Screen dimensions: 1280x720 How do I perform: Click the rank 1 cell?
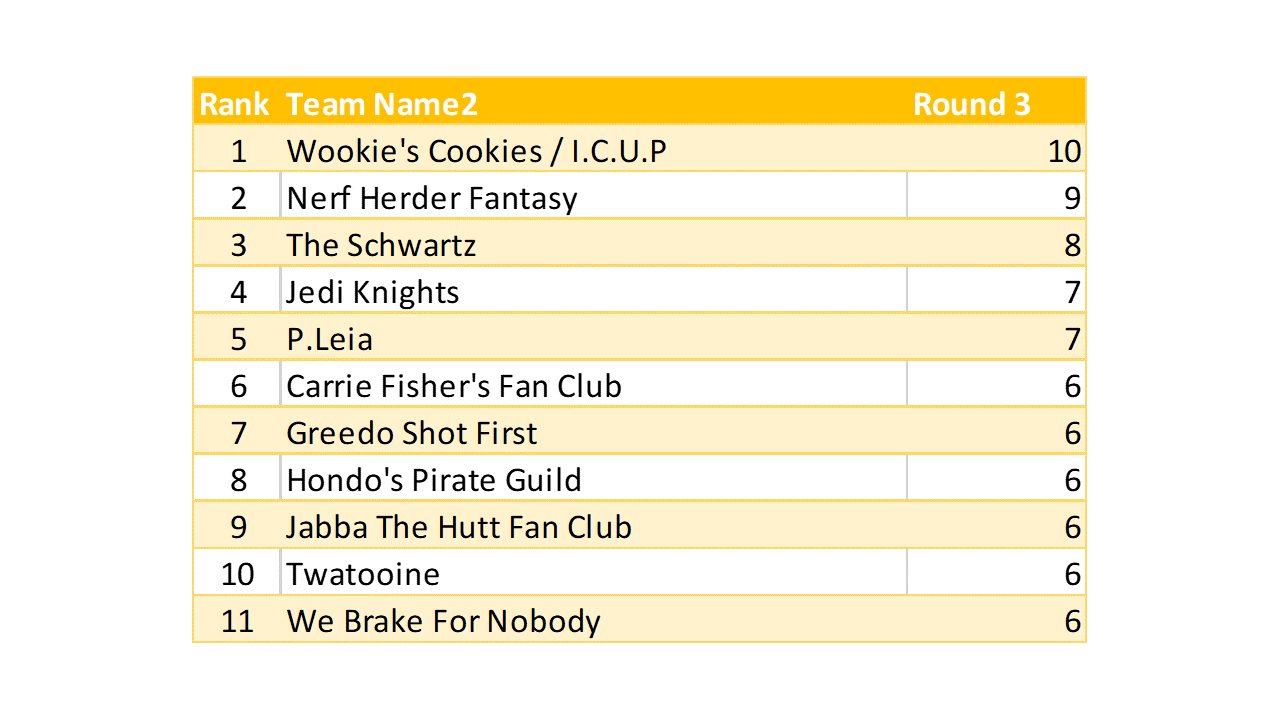(238, 151)
